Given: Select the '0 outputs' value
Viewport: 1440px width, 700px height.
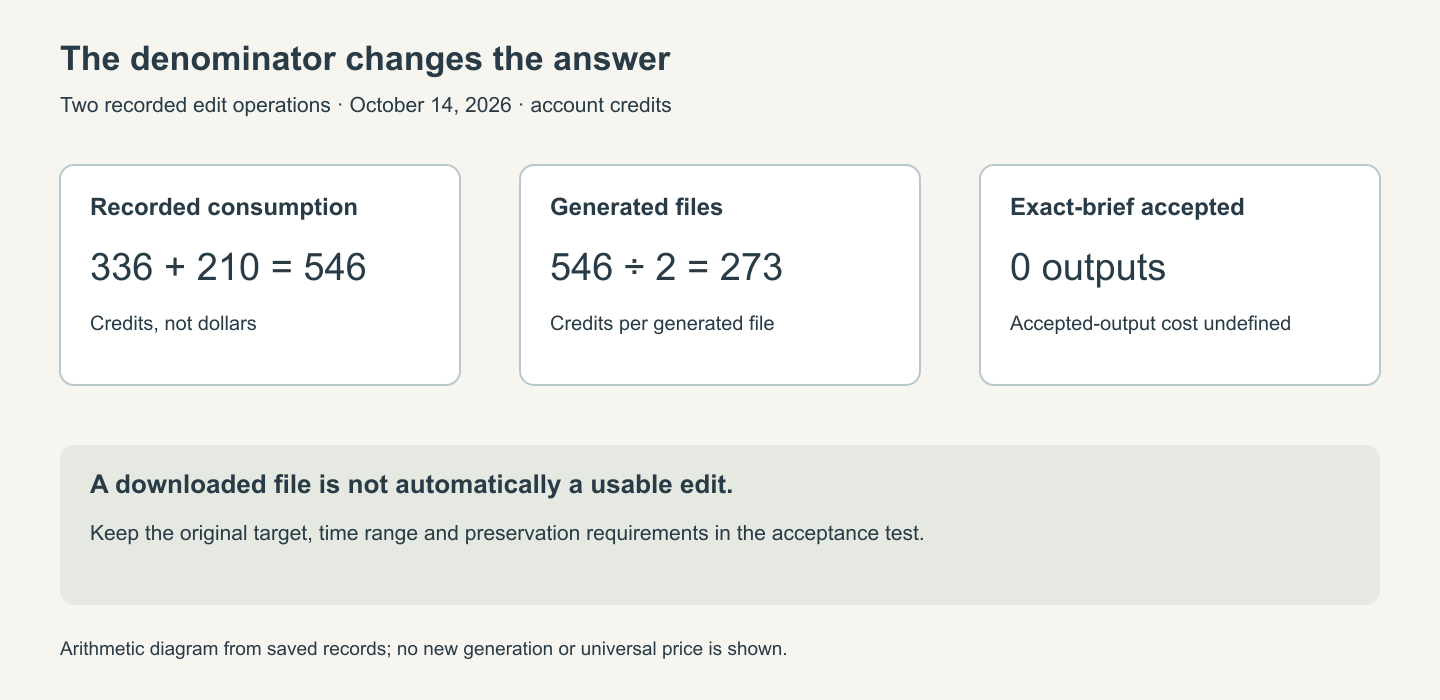Looking at the screenshot, I should [x=1088, y=267].
